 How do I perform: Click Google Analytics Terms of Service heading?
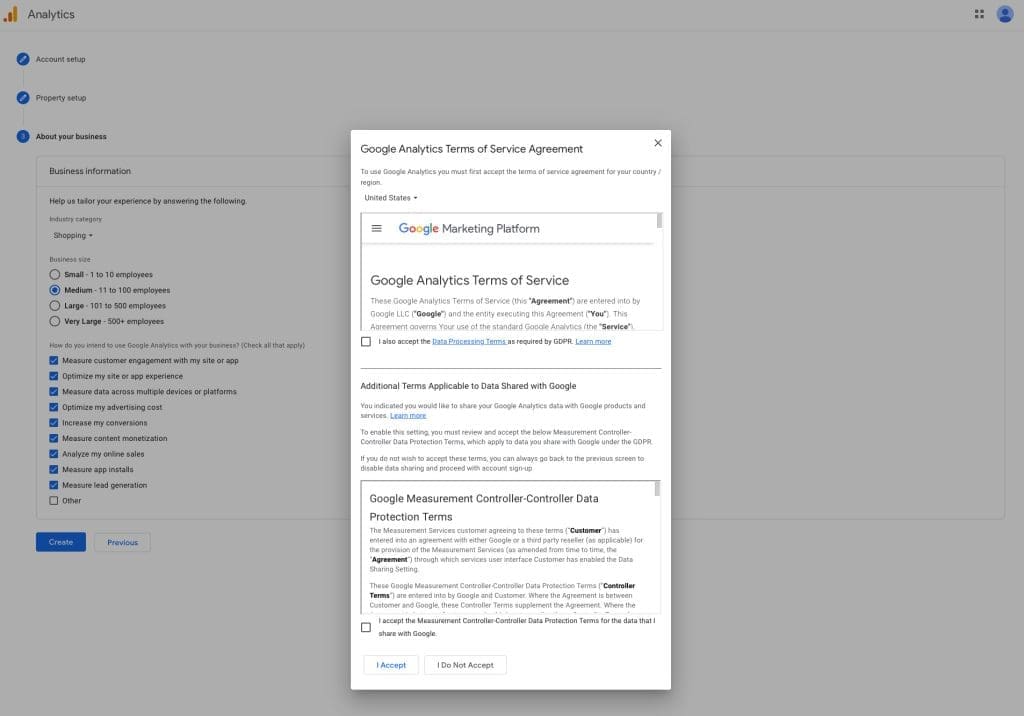click(469, 280)
